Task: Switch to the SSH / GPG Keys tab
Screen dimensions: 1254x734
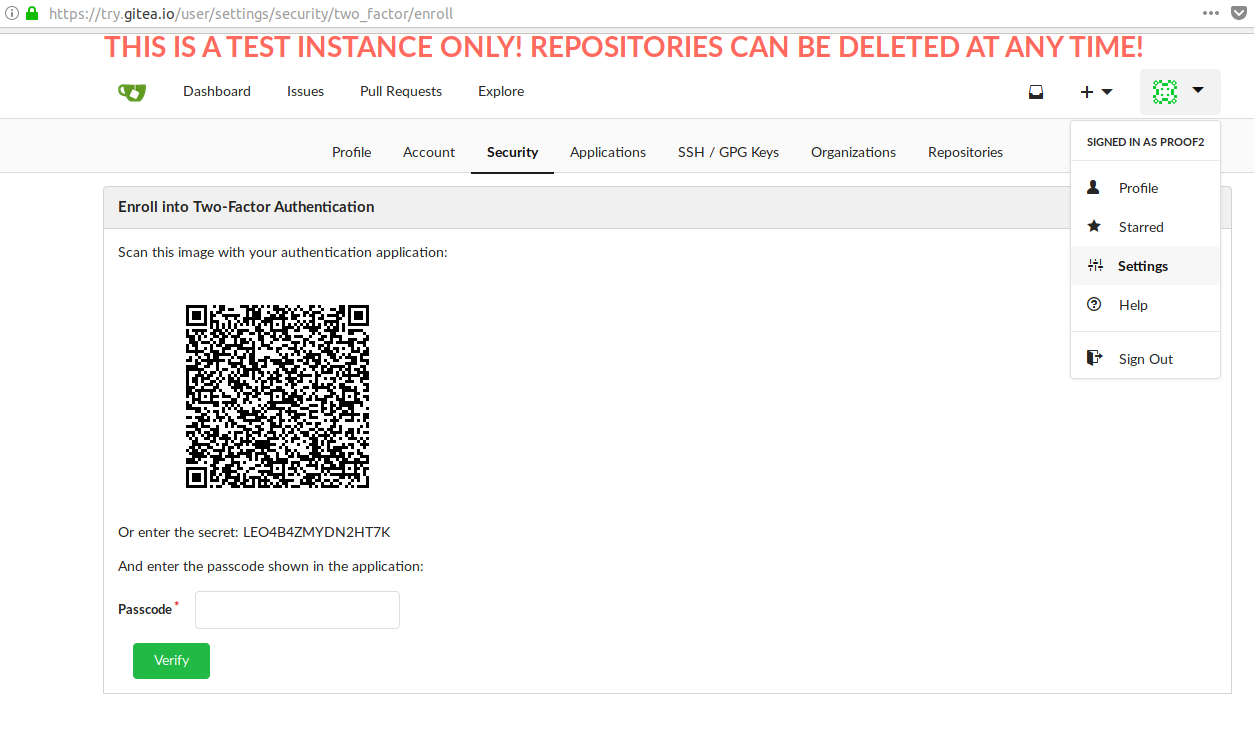Action: [x=728, y=151]
